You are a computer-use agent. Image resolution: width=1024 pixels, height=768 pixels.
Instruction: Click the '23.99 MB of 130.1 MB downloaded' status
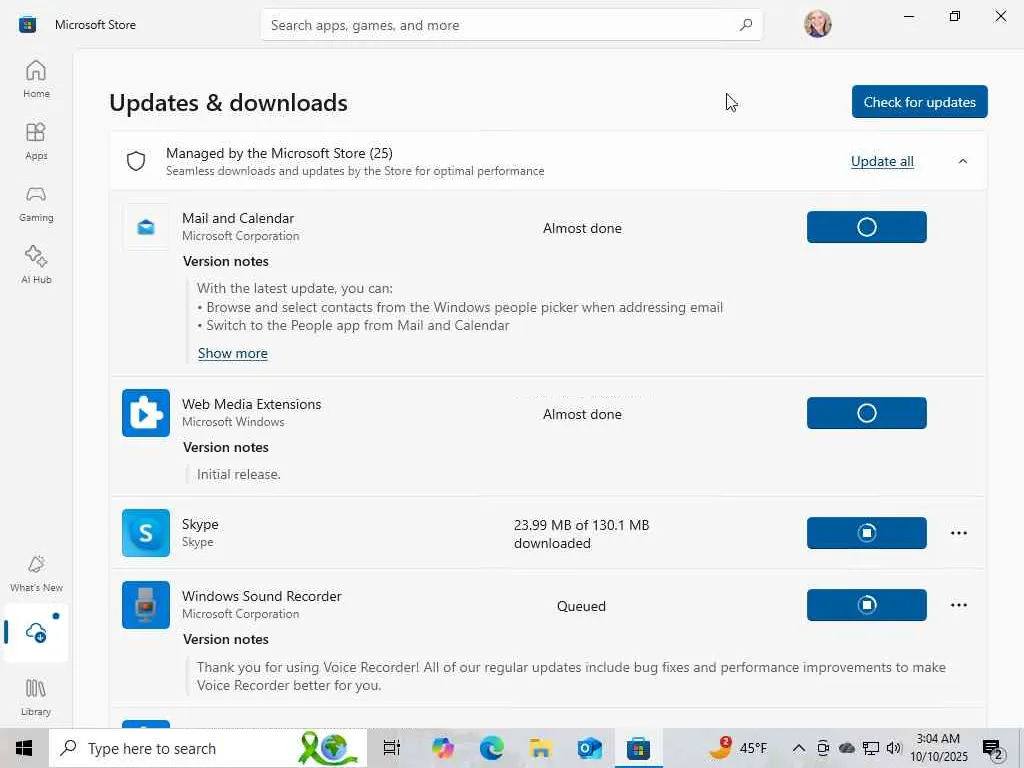581,534
